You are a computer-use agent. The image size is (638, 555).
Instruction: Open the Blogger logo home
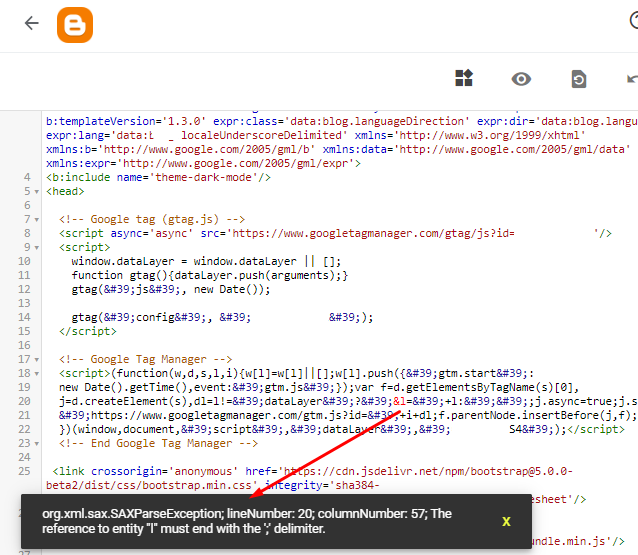(75, 25)
